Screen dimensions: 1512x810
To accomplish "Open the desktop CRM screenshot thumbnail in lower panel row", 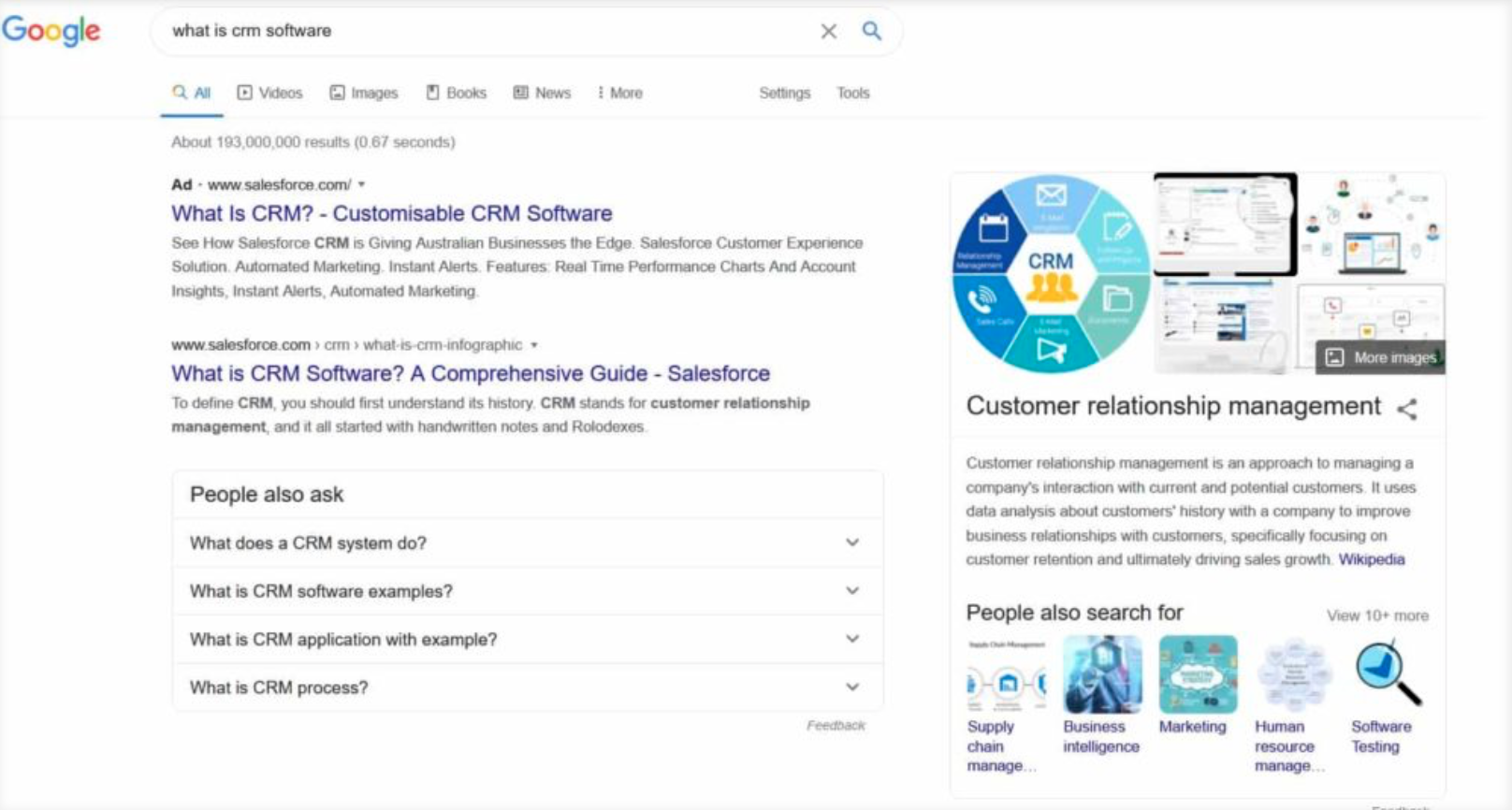I will pyautogui.click(x=1224, y=325).
